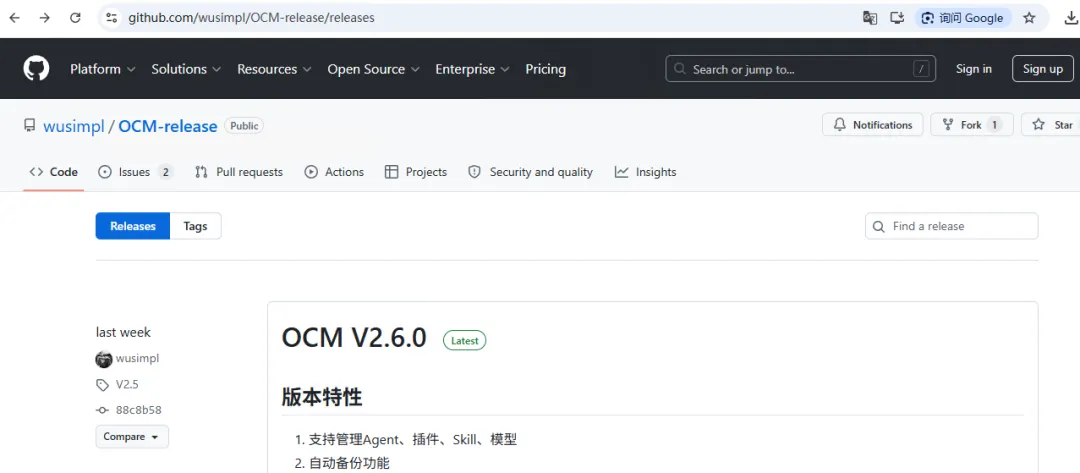The image size is (1080, 473).
Task: Open the OCM V2.6.0 release title
Action: (354, 339)
